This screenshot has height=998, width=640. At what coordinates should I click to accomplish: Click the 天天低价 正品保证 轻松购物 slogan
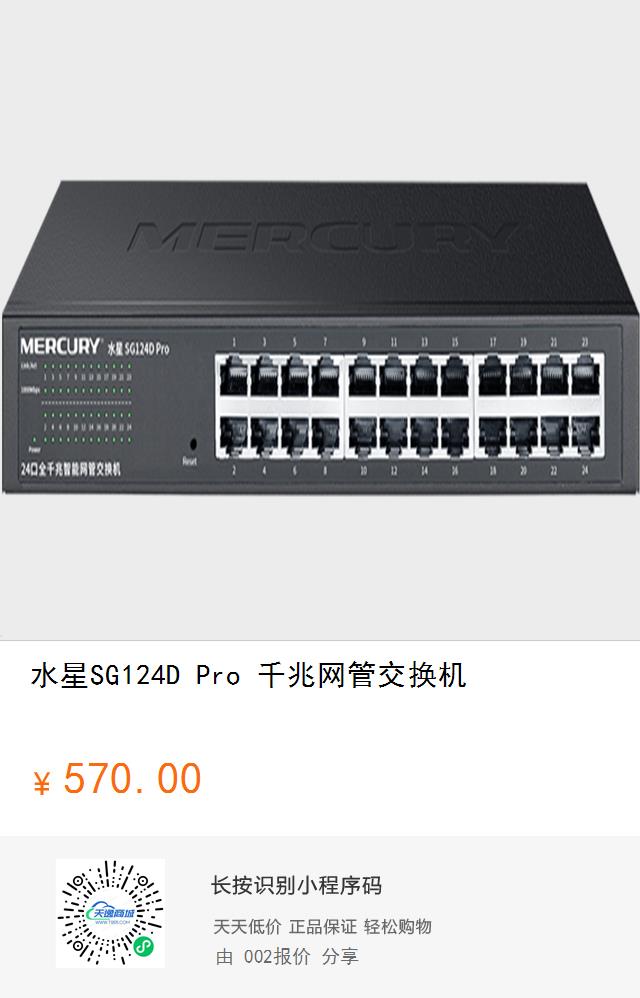click(x=323, y=927)
